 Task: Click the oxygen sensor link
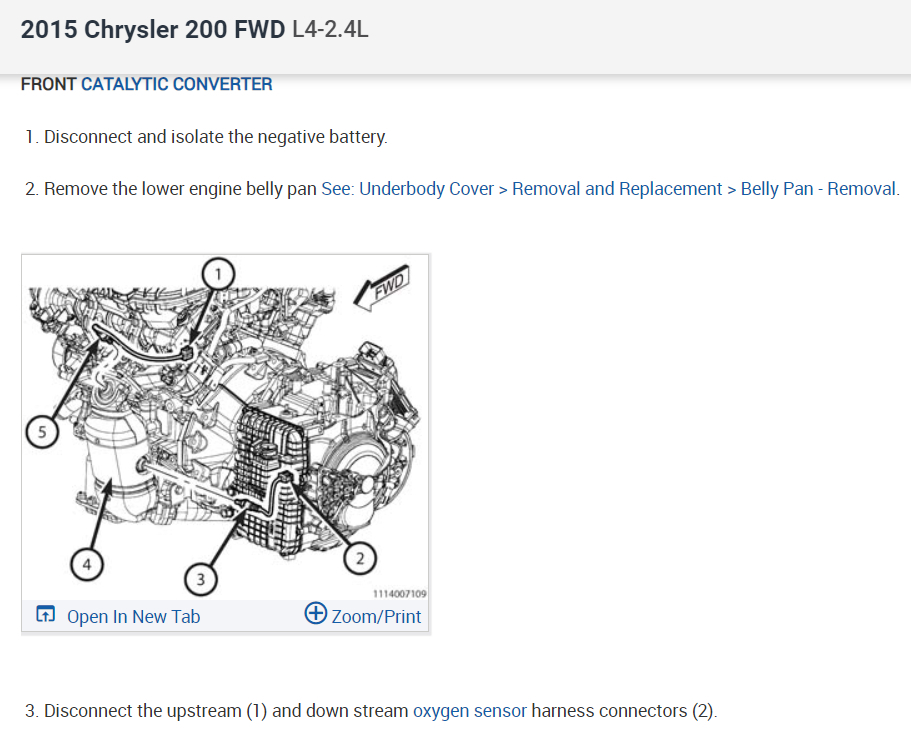[x=469, y=711]
